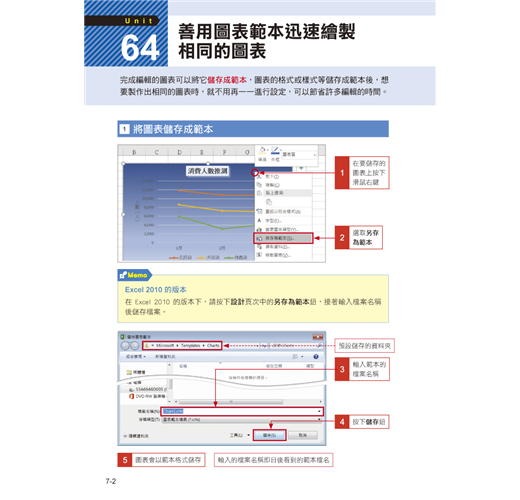Toggle Hide Folders (隱藏資料夾) in save dialog
520x500 pixels.
pos(136,436)
